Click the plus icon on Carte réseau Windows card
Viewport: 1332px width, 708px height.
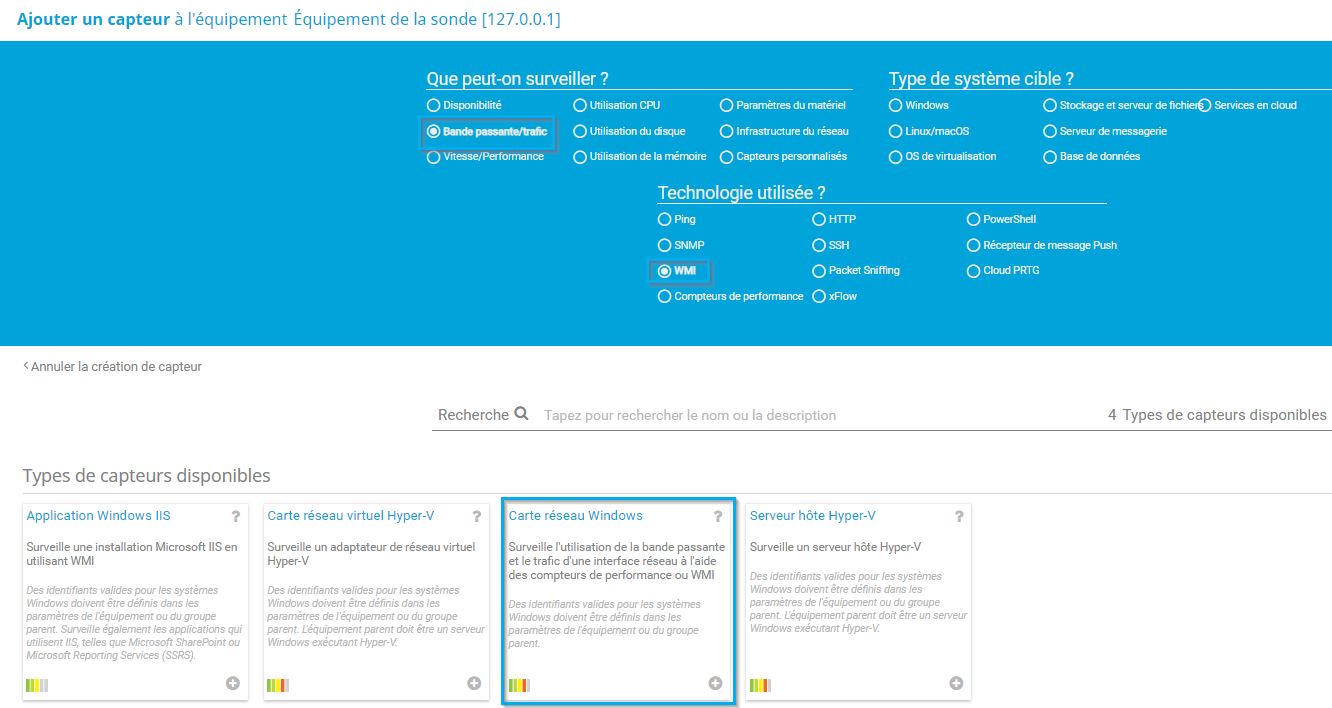coord(715,683)
